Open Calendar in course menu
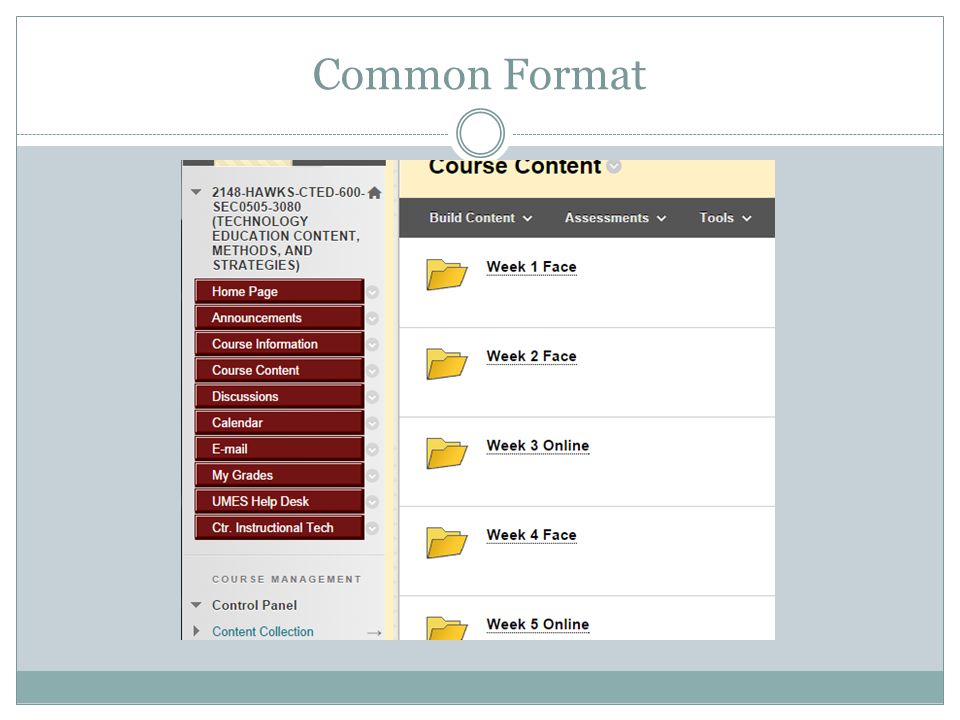960x720 pixels. click(279, 423)
